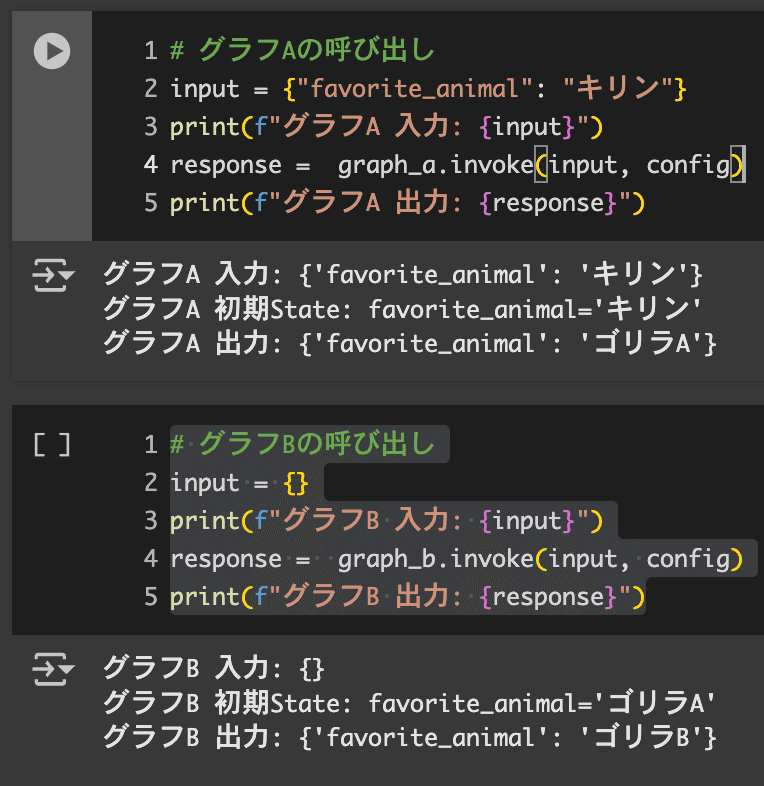This screenshot has height=786, width=764.
Task: Open the Graph B cell output options icon
Action: 53,669
